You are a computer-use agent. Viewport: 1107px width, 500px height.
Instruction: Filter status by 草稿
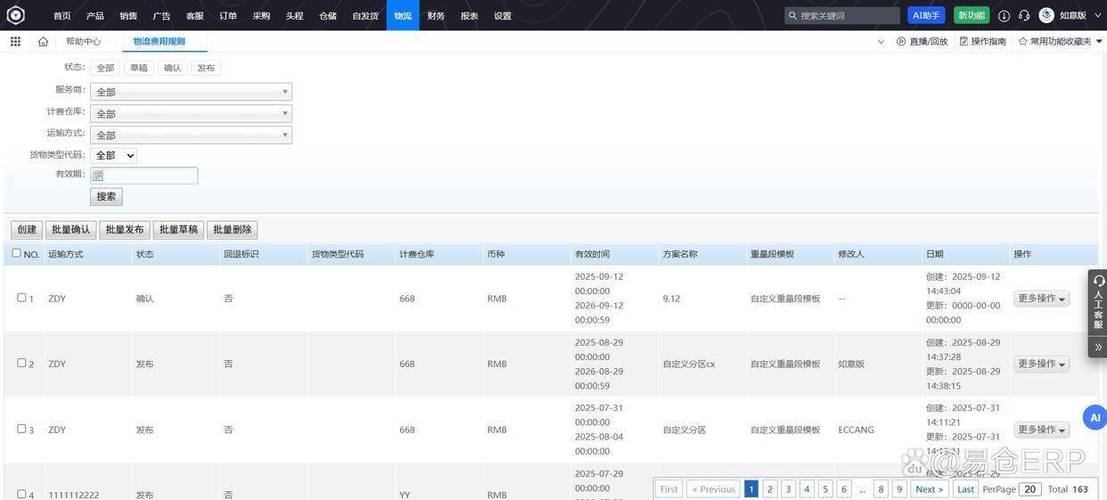click(x=138, y=69)
